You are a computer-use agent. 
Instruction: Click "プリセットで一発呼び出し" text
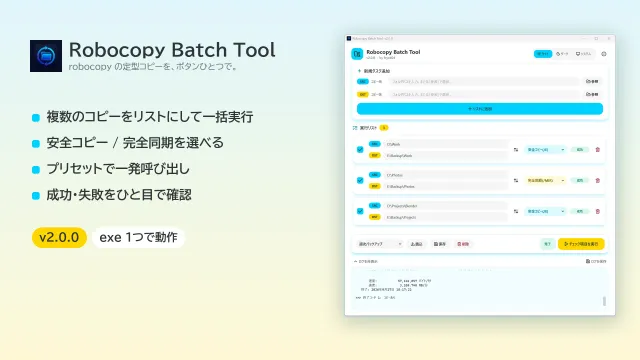tap(118, 169)
